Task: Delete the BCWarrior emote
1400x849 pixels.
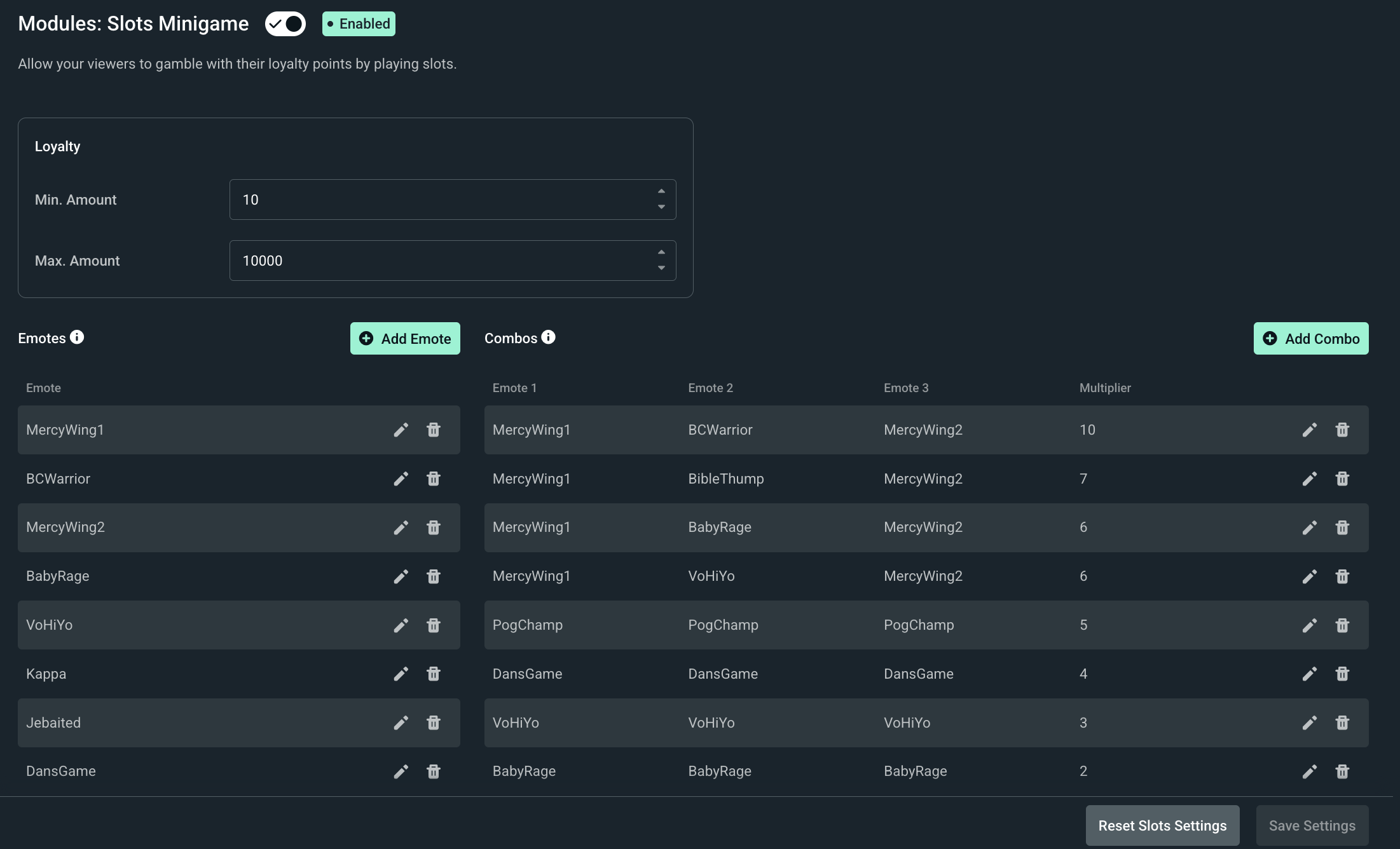Action: (x=434, y=479)
